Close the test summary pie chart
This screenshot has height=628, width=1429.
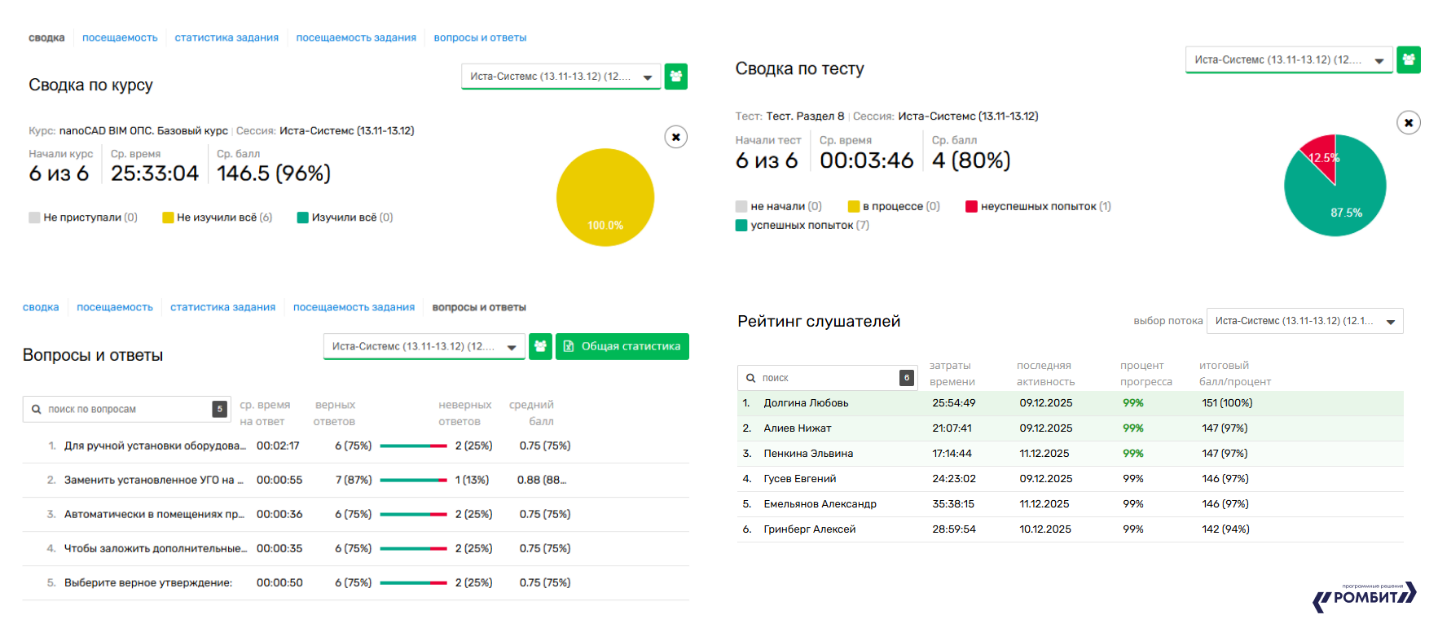[x=1408, y=123]
